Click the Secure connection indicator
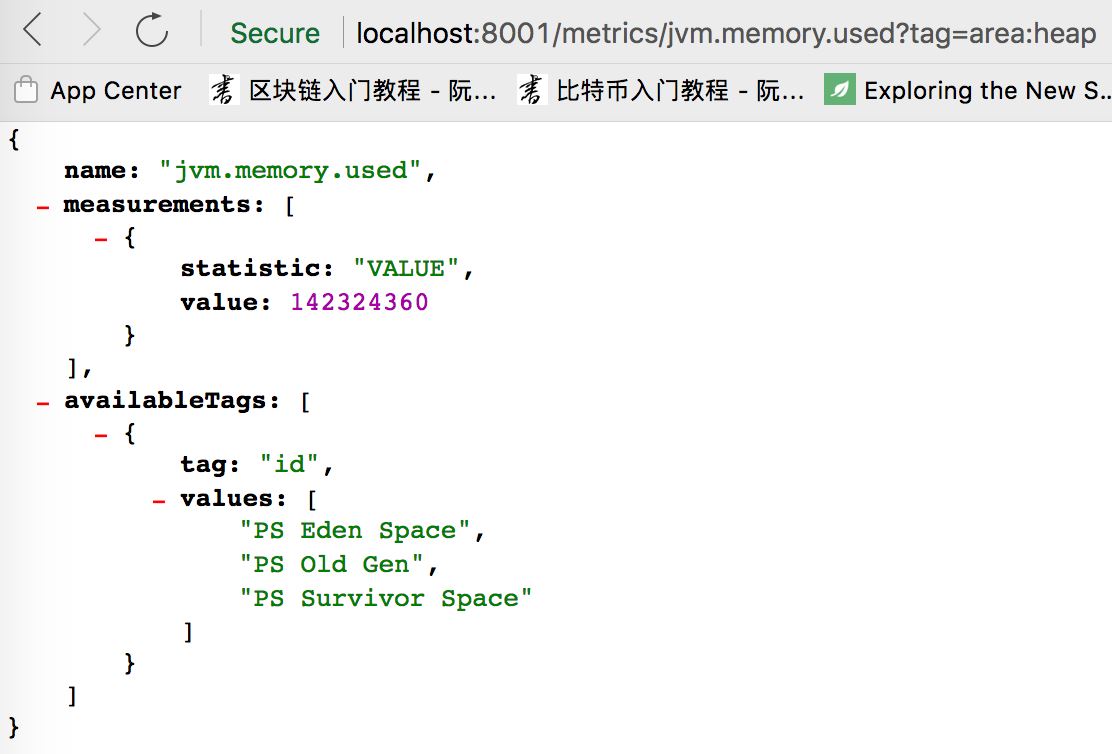Image resolution: width=1112 pixels, height=754 pixels. coord(274,33)
